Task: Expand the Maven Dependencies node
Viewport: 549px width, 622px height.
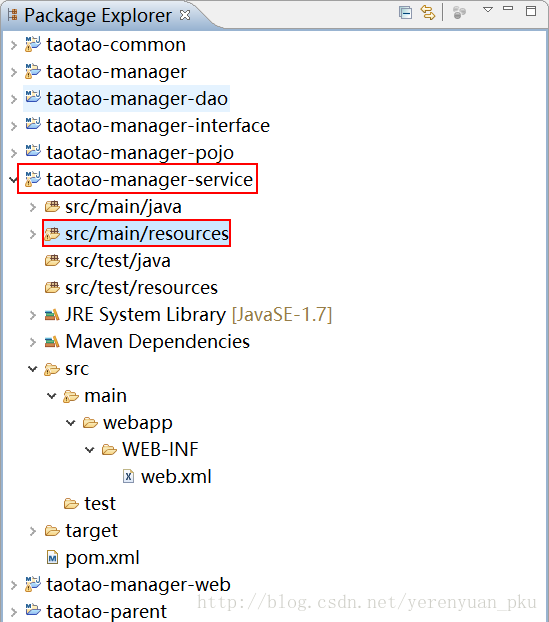Action: [33, 342]
